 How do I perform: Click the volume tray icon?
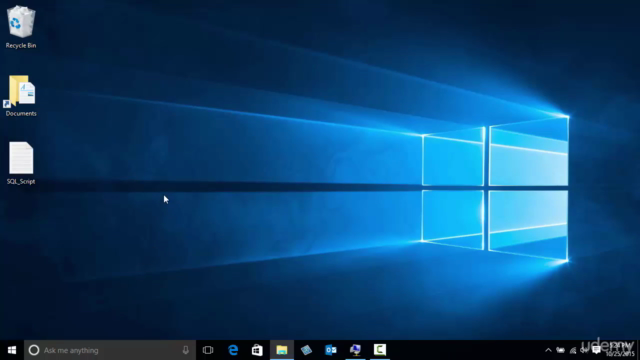tap(584, 350)
